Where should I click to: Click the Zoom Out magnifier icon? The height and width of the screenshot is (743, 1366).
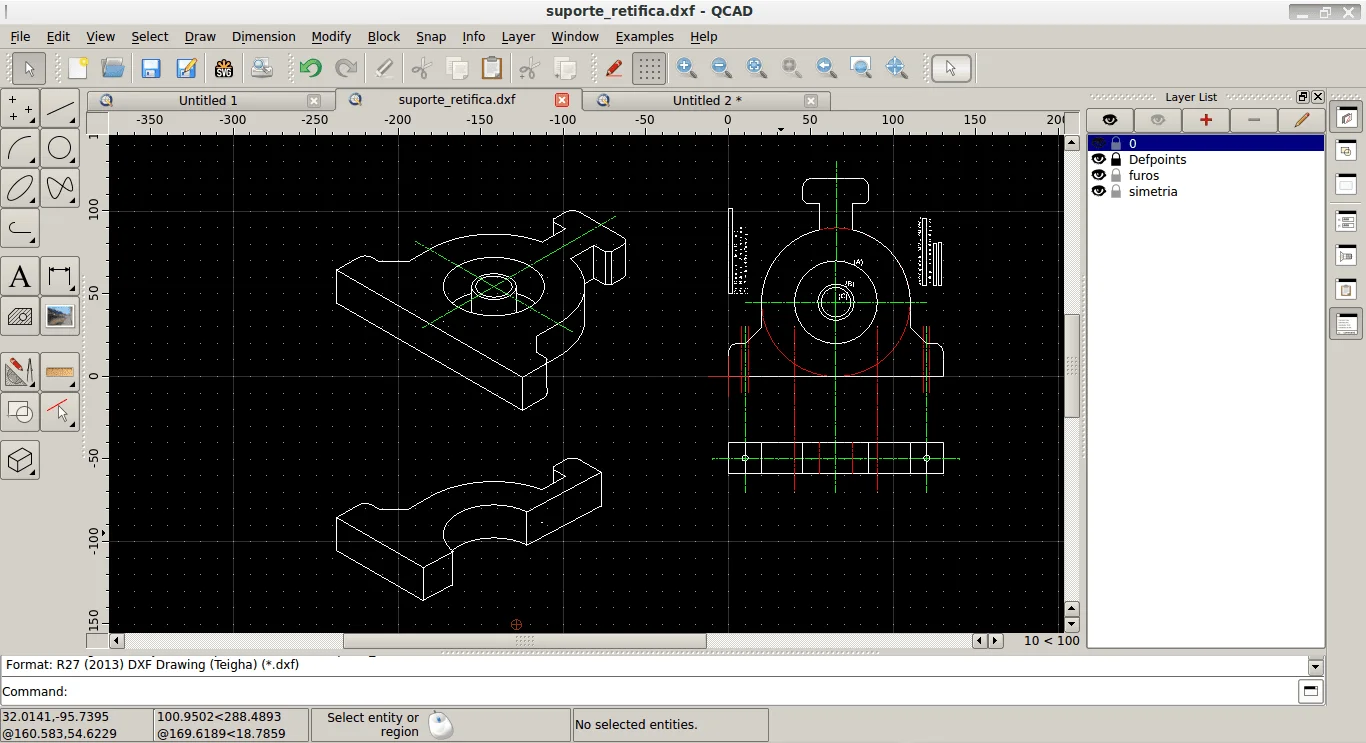[721, 68]
